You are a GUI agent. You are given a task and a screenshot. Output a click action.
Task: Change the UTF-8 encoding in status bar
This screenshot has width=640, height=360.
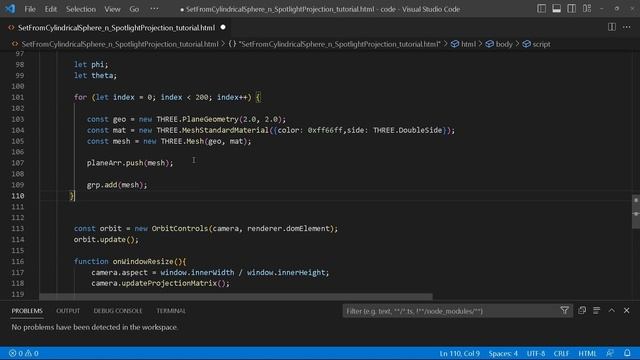pos(536,353)
